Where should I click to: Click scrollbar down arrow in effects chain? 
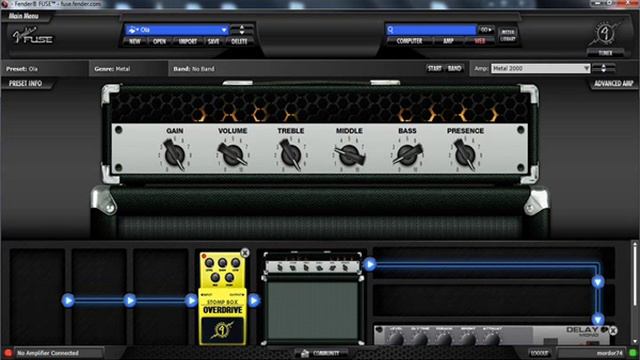point(634,341)
